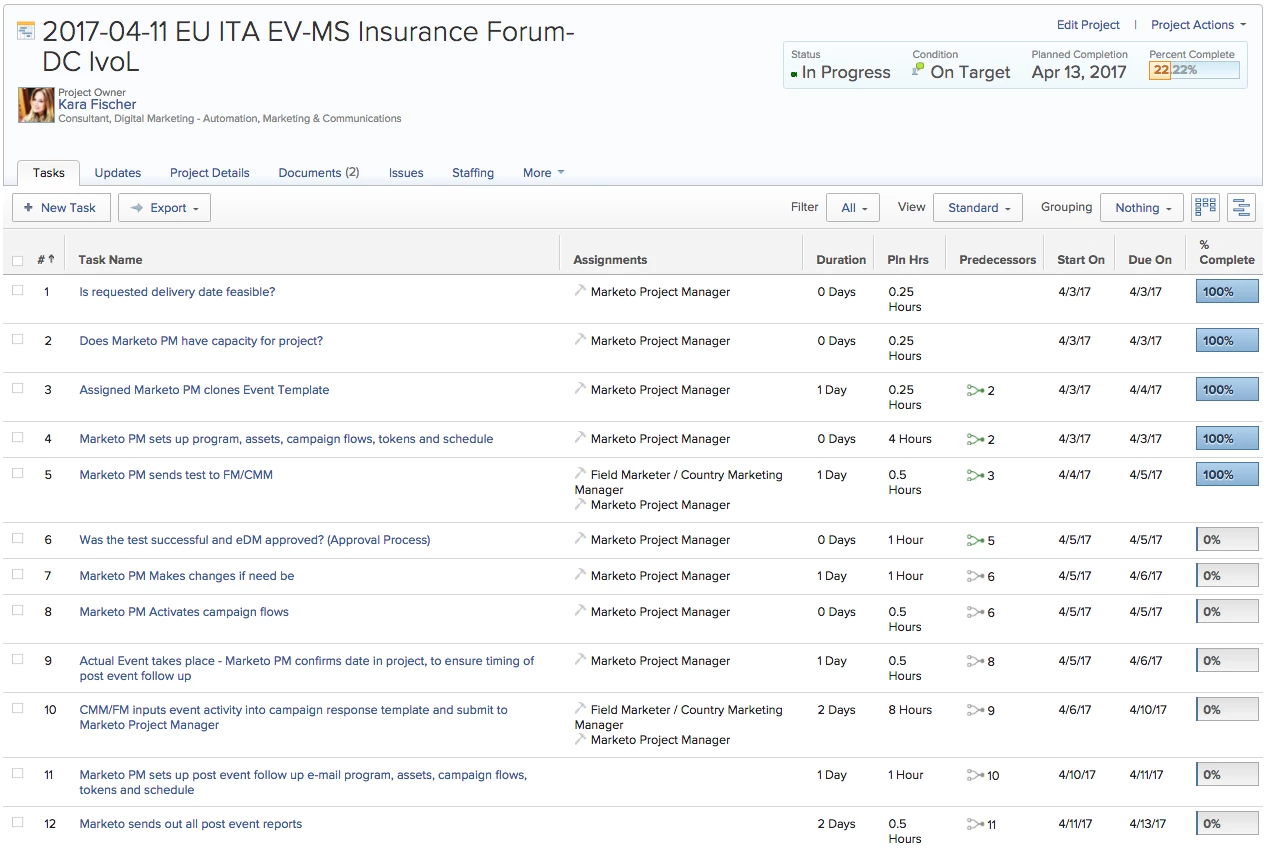
Task: Switch to the Gantt chart view icon
Action: coord(1241,207)
